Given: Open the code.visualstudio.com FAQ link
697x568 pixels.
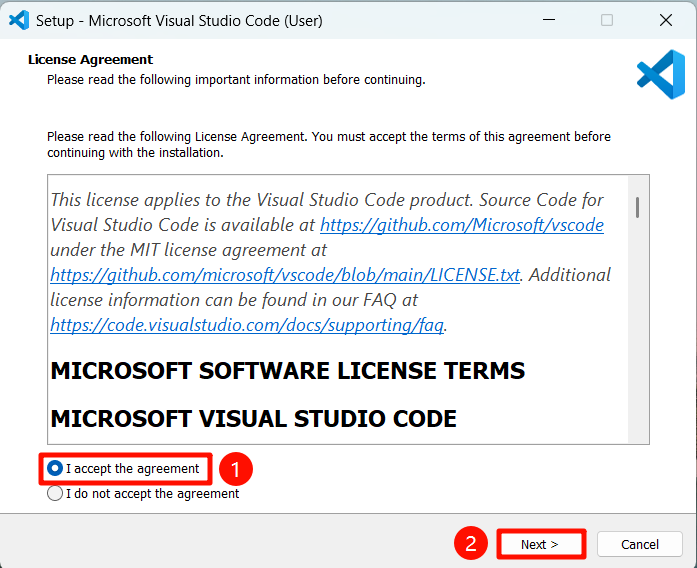Looking at the screenshot, I should pyautogui.click(x=247, y=325).
